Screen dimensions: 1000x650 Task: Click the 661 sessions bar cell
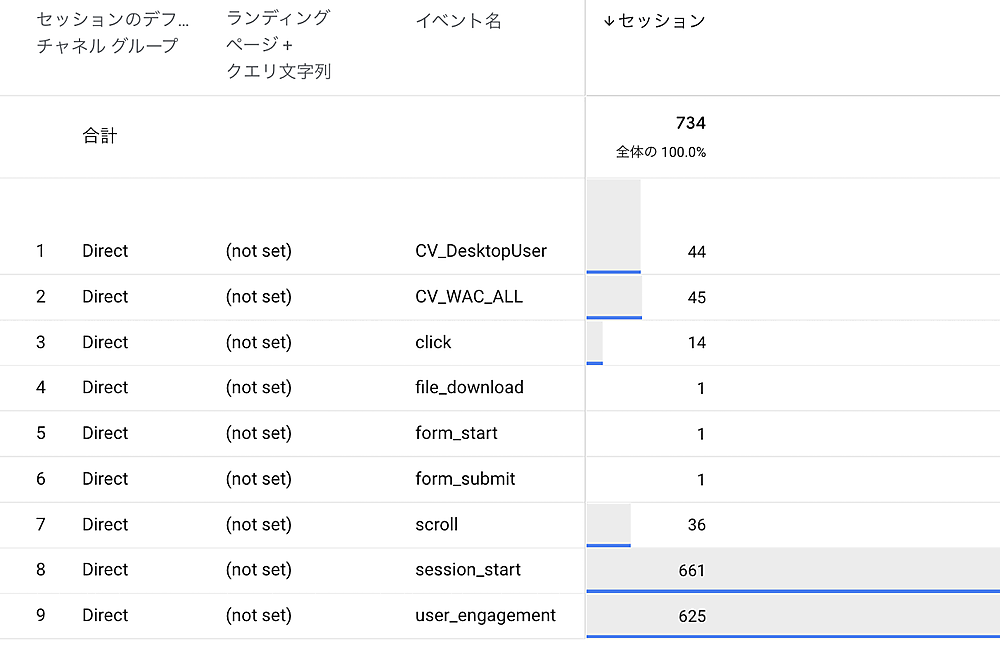[x=691, y=571]
